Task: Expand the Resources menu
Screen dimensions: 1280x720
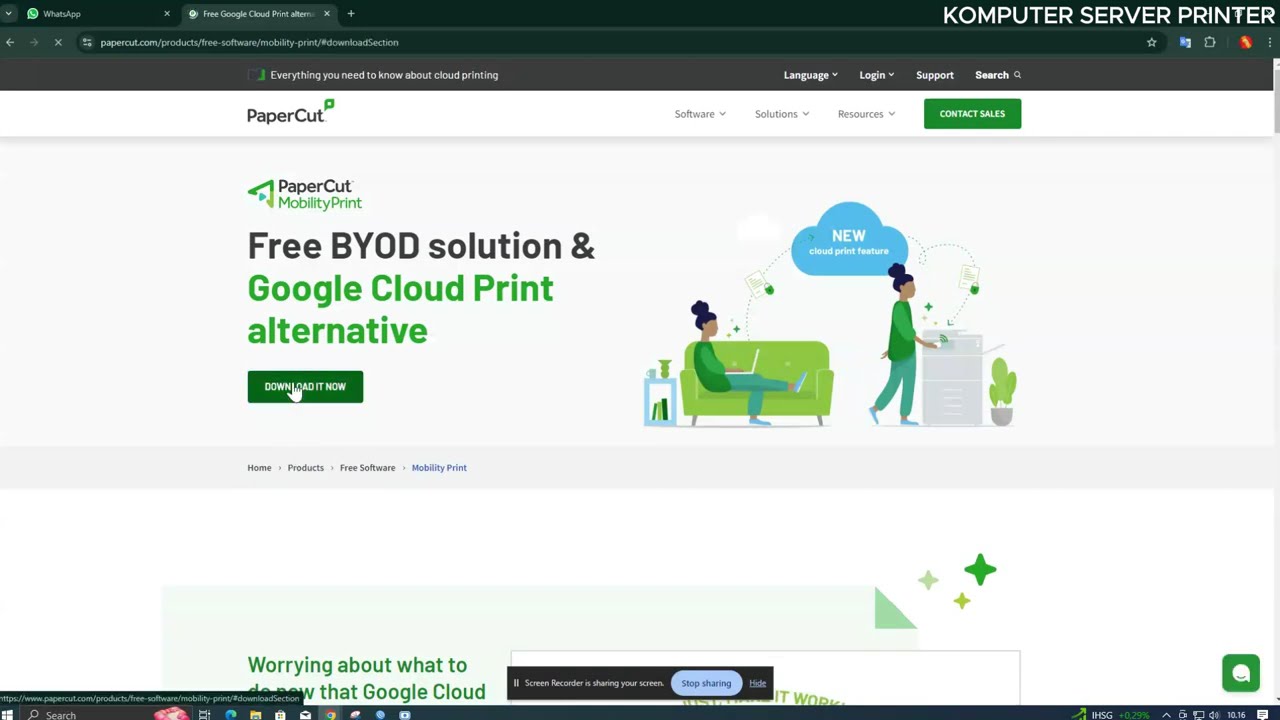Action: tap(866, 114)
